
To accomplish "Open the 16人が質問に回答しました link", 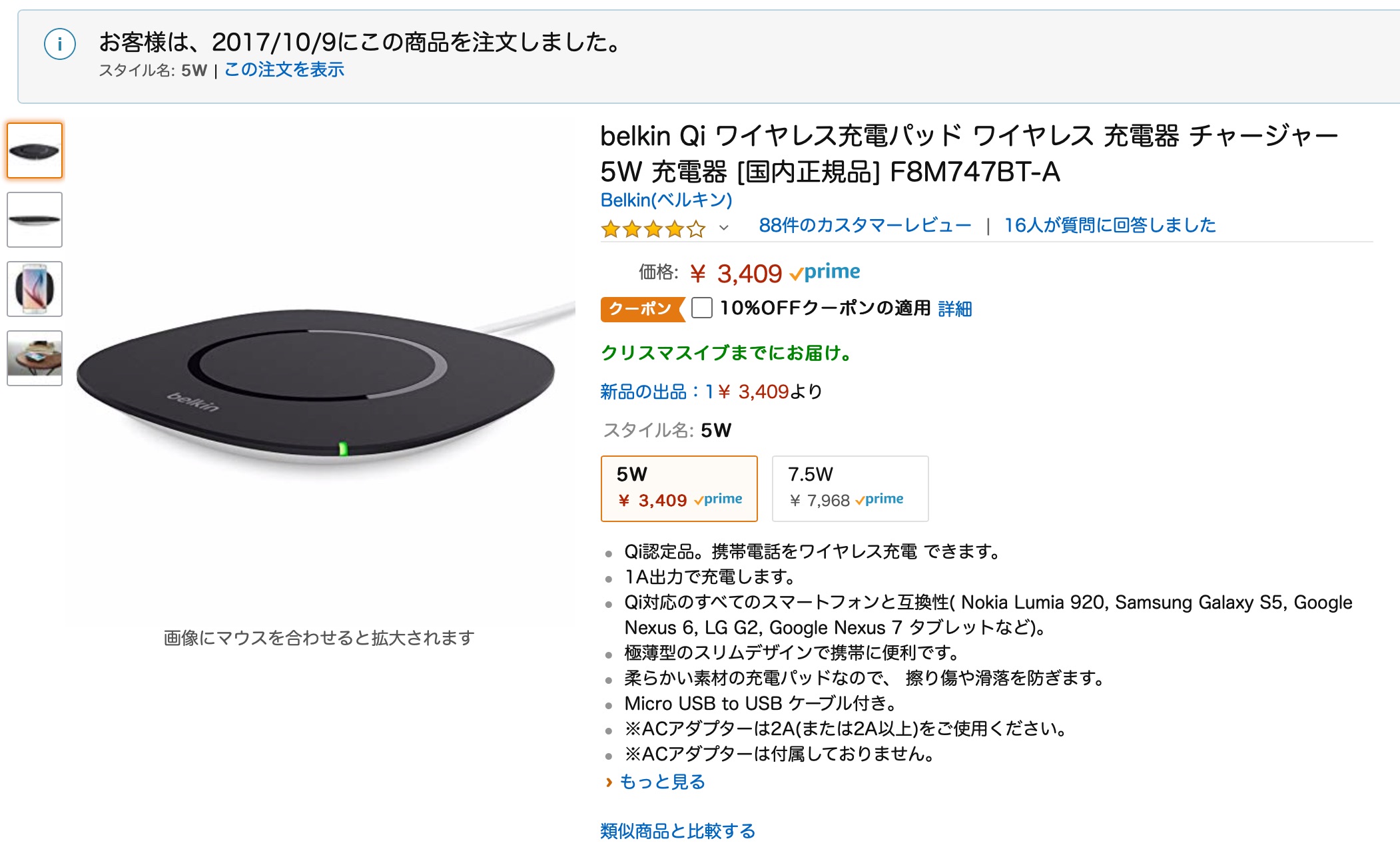I will pos(1110,226).
